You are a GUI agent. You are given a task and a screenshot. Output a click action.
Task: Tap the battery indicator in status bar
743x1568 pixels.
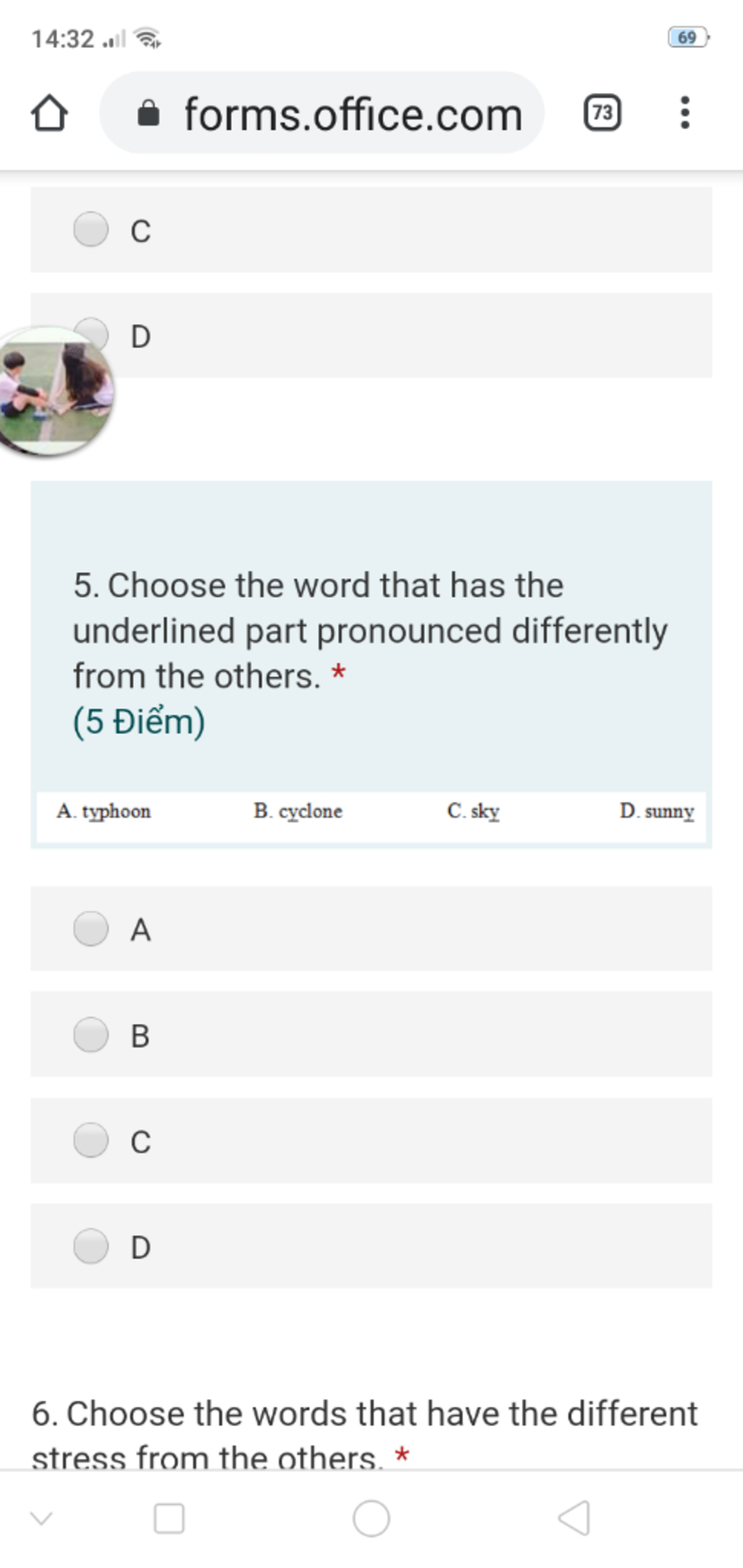pyautogui.click(x=687, y=37)
